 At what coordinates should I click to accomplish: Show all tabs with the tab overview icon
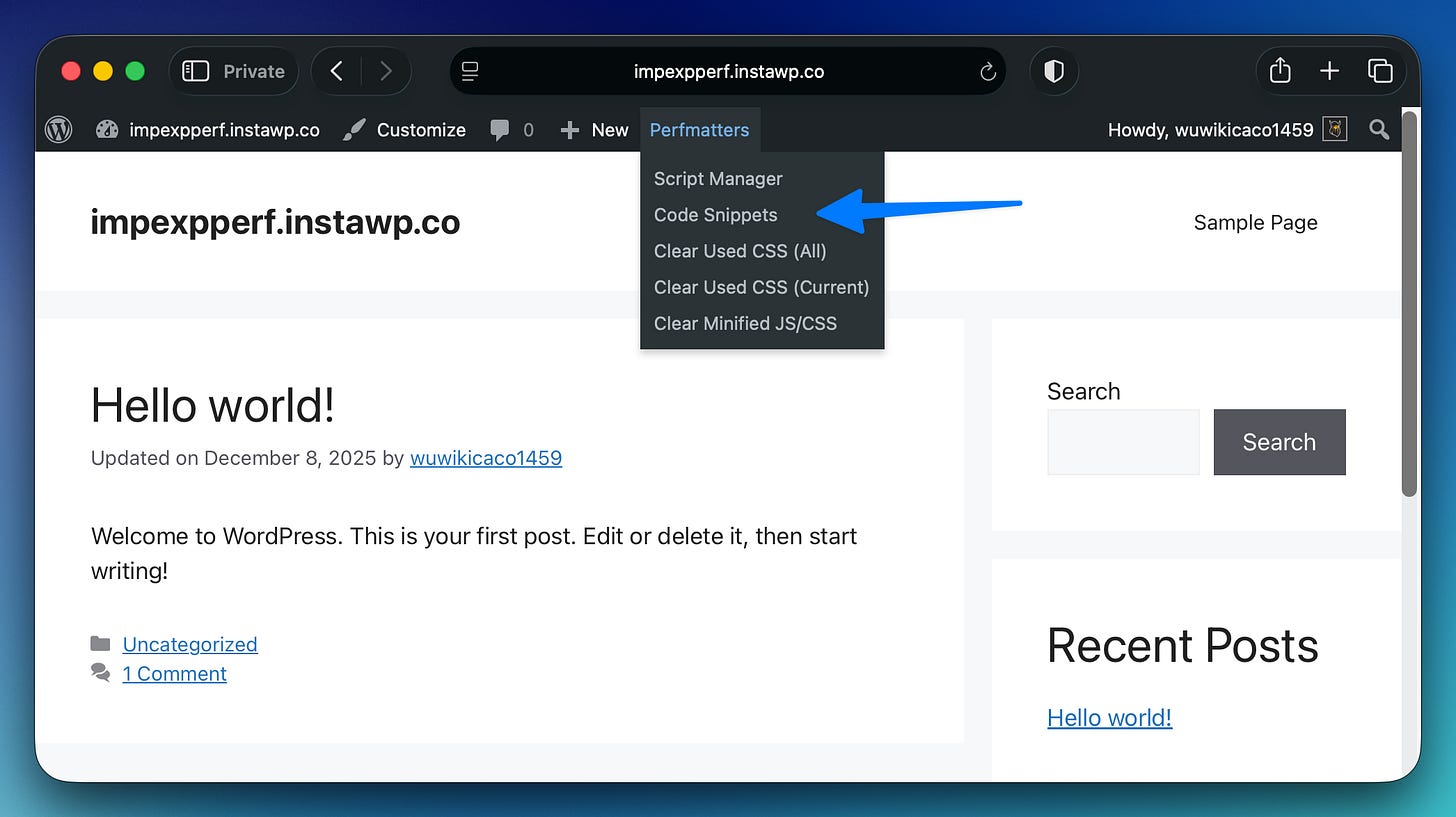tap(1381, 71)
